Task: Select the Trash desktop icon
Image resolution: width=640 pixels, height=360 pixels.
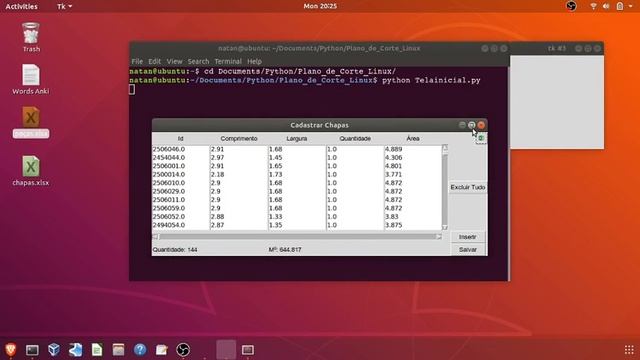Action: click(31, 38)
